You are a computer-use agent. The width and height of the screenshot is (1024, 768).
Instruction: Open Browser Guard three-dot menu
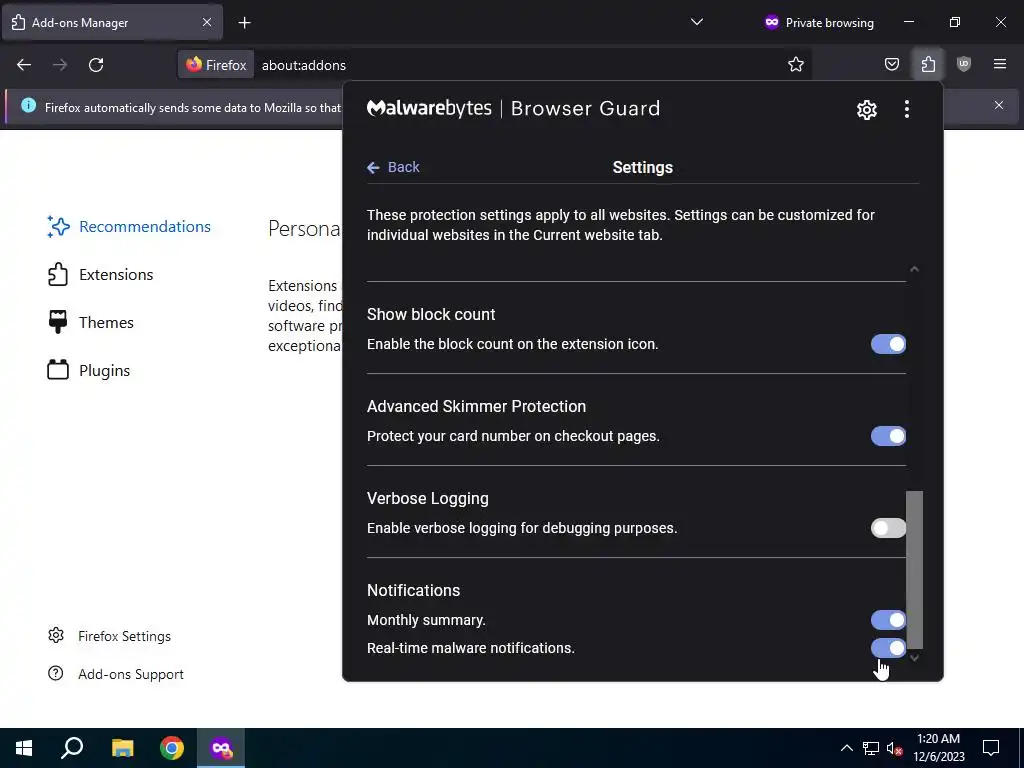906,109
